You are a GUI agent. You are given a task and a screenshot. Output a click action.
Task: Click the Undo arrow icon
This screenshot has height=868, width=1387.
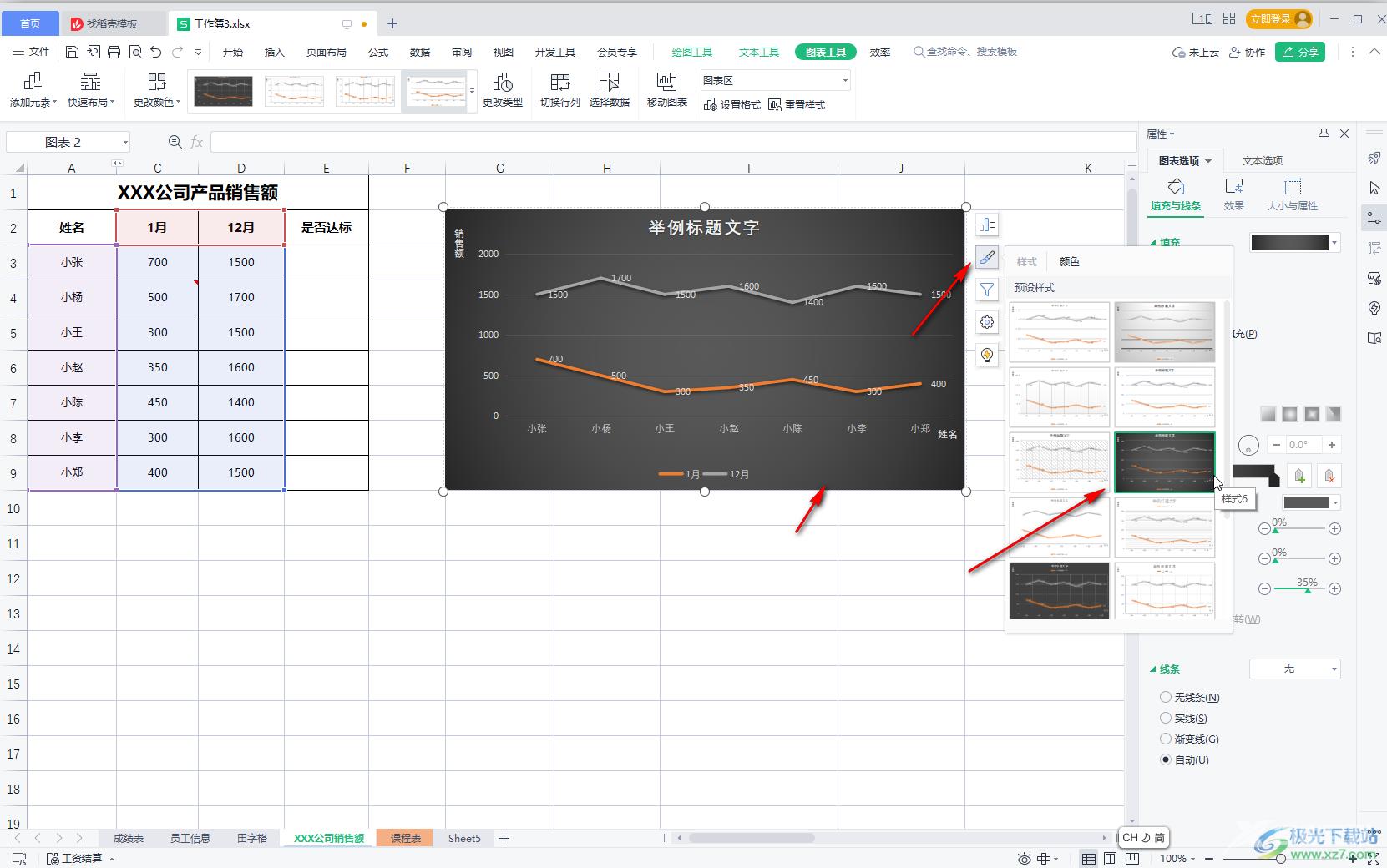pyautogui.click(x=155, y=52)
